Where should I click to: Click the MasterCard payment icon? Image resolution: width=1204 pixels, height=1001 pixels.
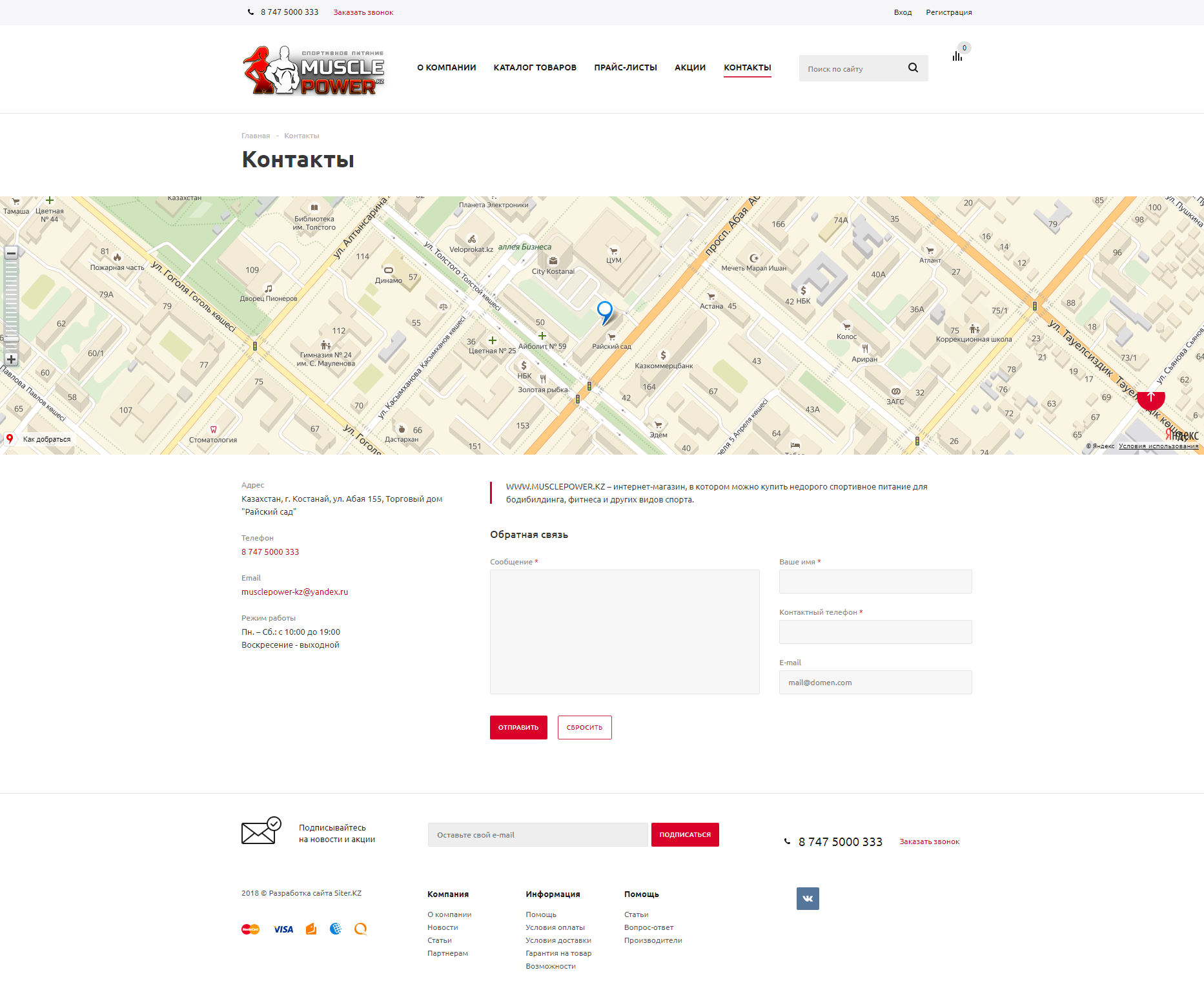[x=250, y=929]
